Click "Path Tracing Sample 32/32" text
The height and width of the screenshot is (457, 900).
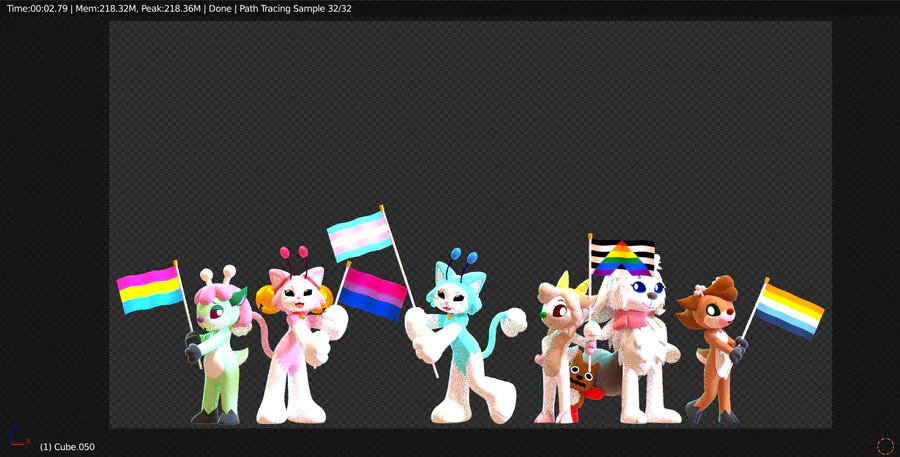pyautogui.click(x=296, y=9)
